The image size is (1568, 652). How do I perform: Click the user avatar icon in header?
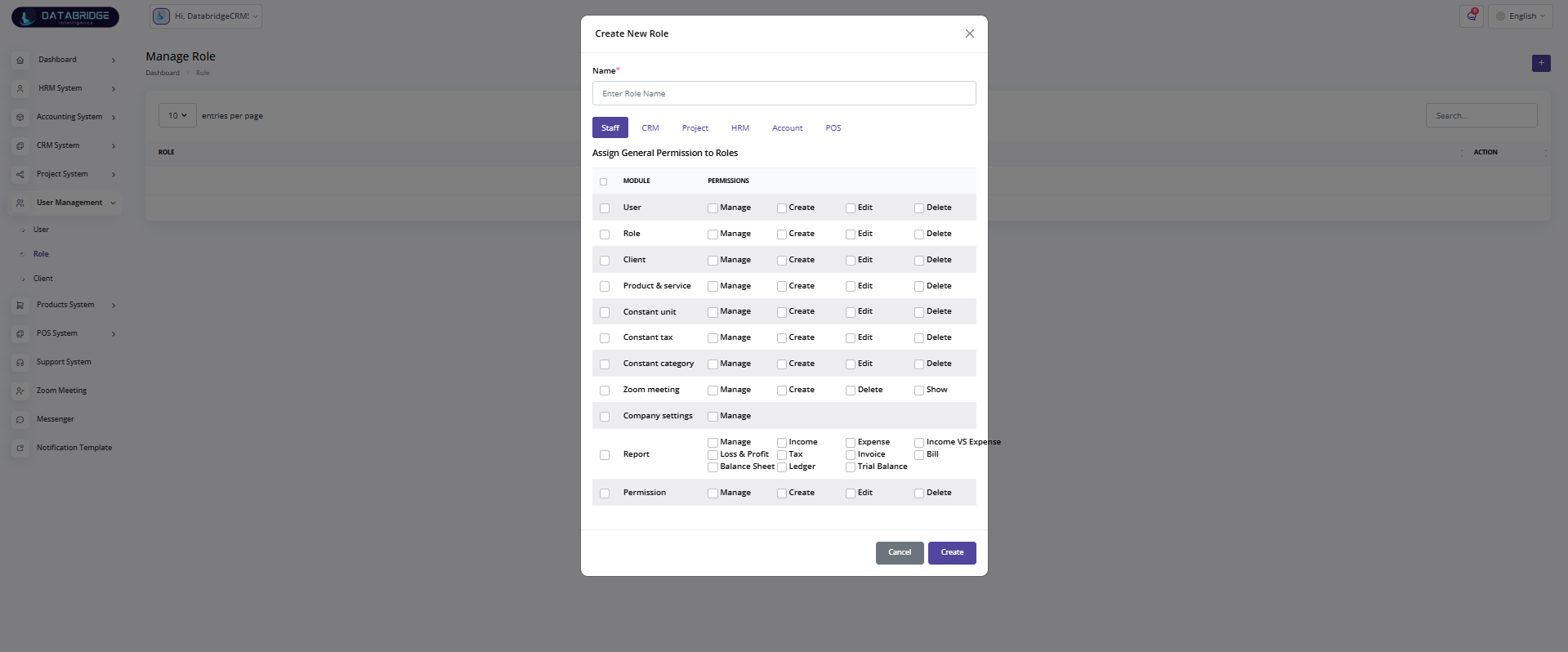[162, 16]
